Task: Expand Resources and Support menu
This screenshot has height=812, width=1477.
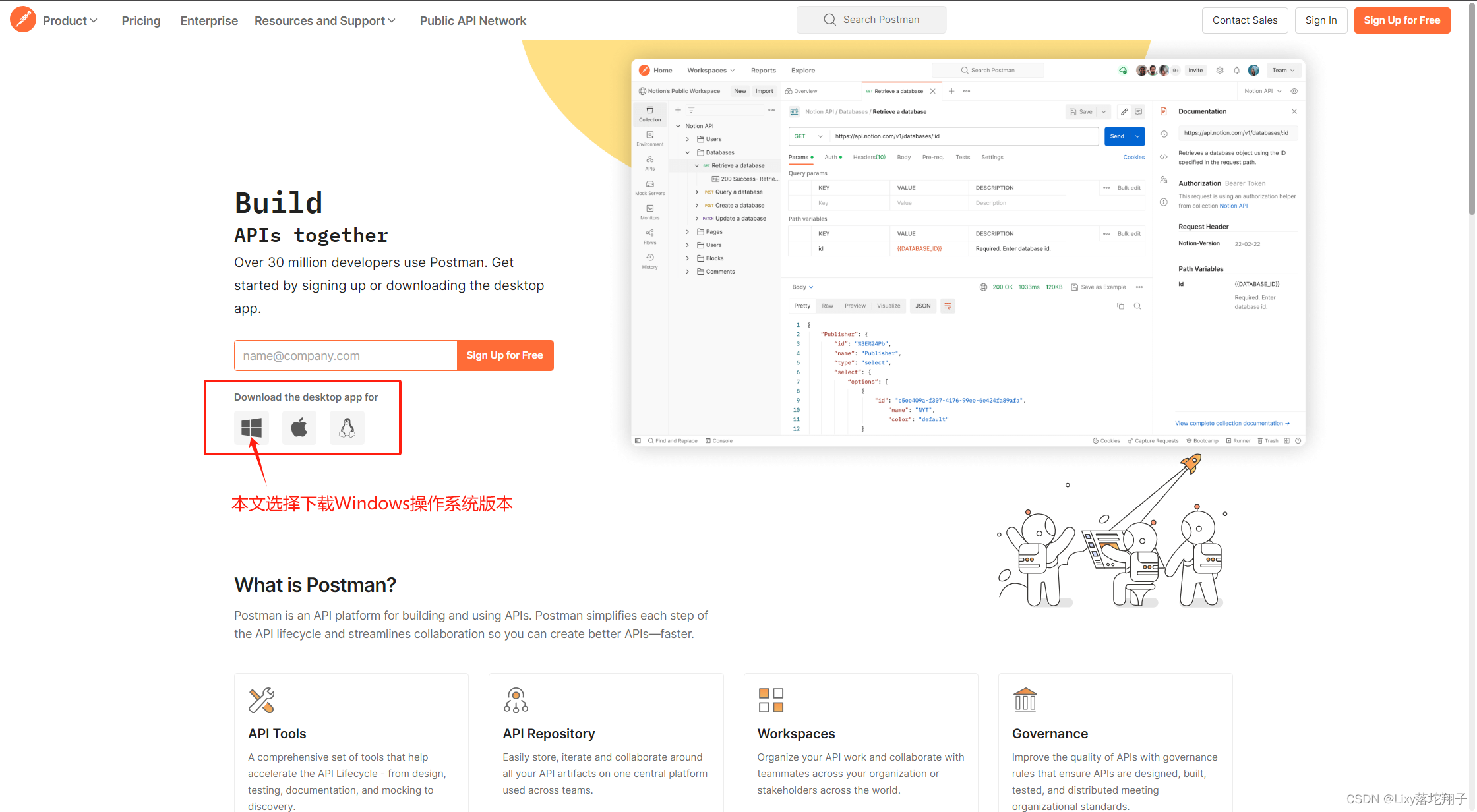Action: click(x=325, y=20)
